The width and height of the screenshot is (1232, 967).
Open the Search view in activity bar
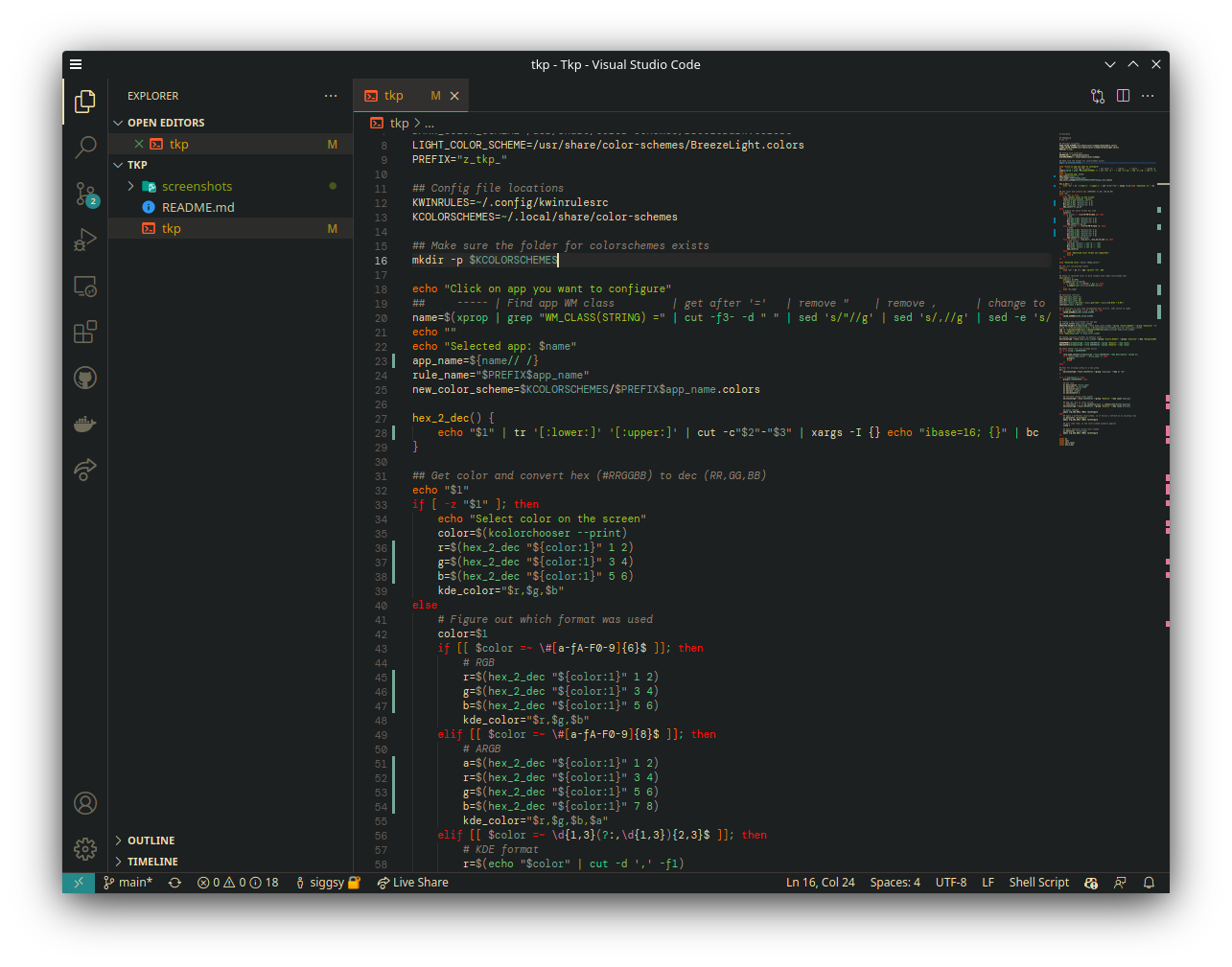(85, 147)
